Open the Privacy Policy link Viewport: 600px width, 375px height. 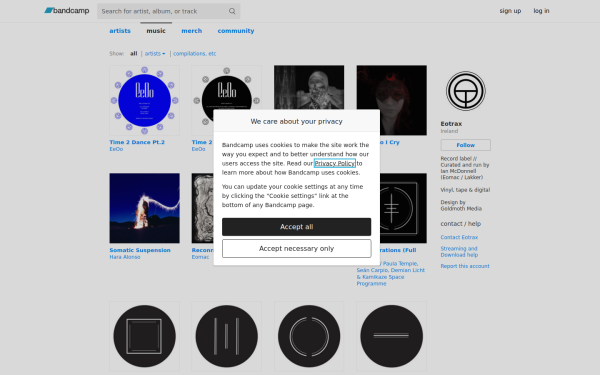[334, 163]
